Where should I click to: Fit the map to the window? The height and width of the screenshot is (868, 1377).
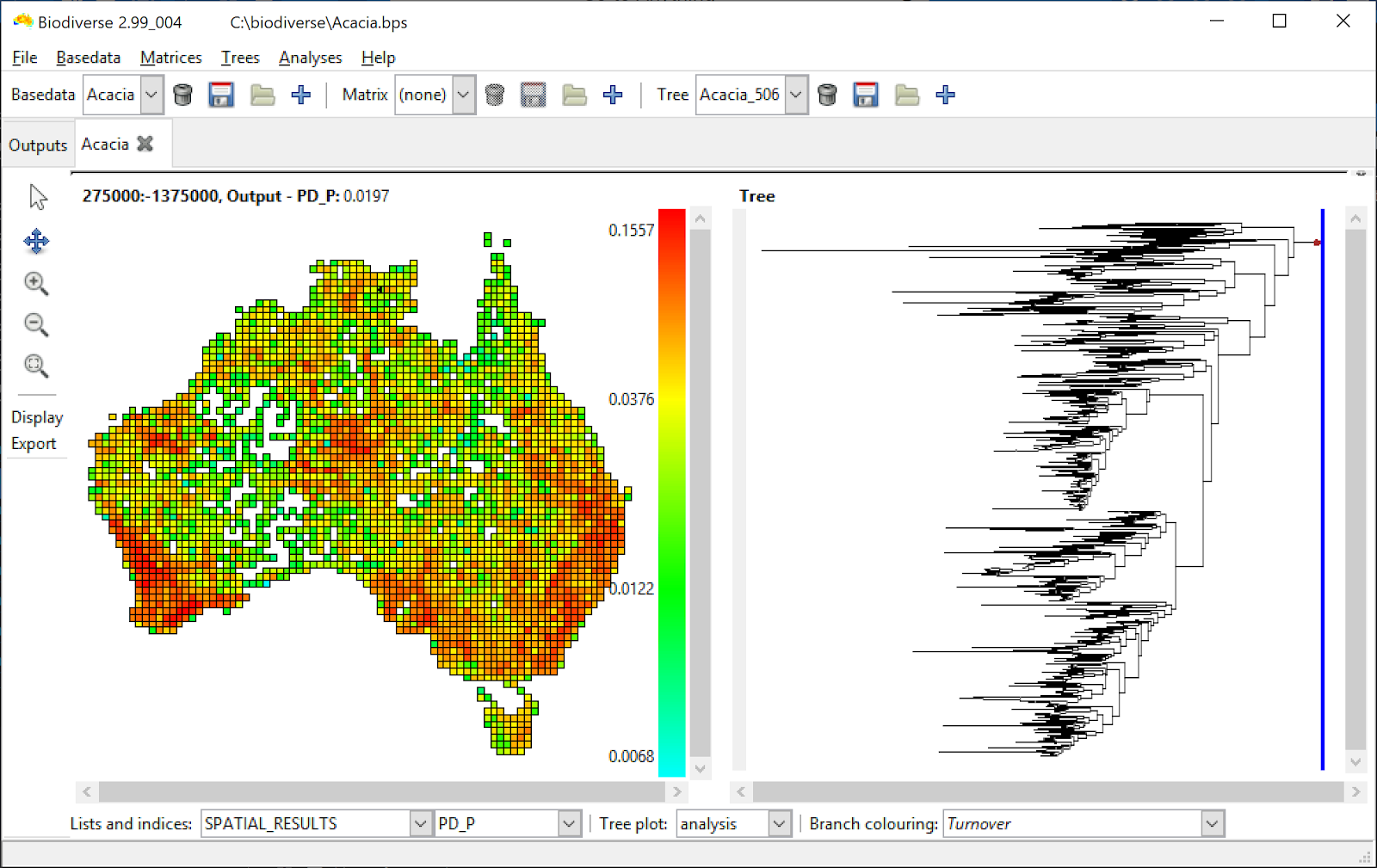point(35,366)
